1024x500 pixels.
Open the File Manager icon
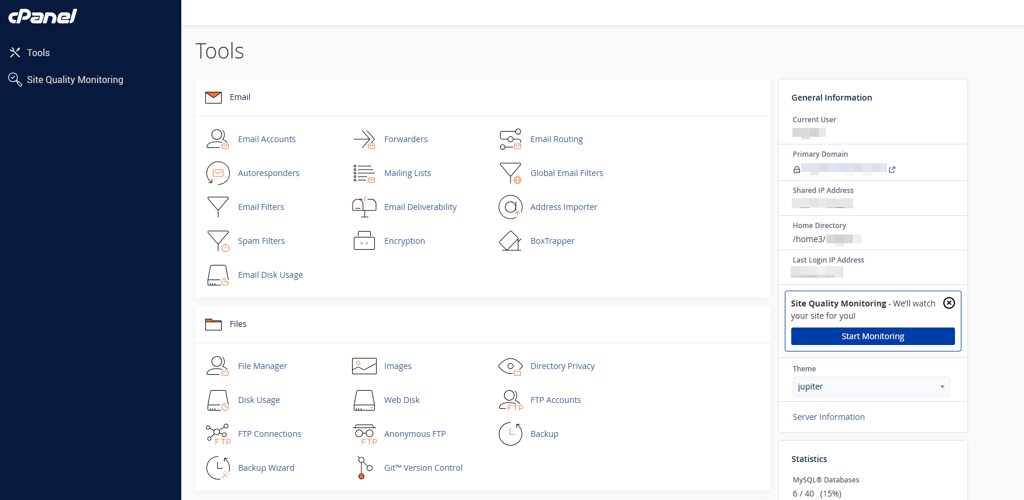click(x=217, y=366)
